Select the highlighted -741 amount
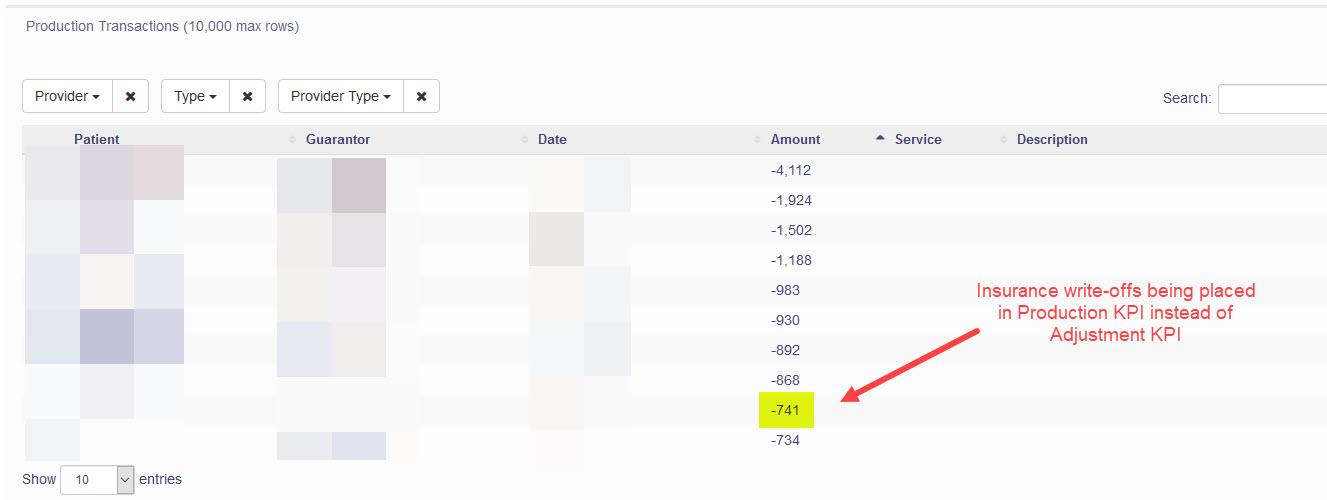This screenshot has width=1327, height=500. pyautogui.click(x=786, y=410)
